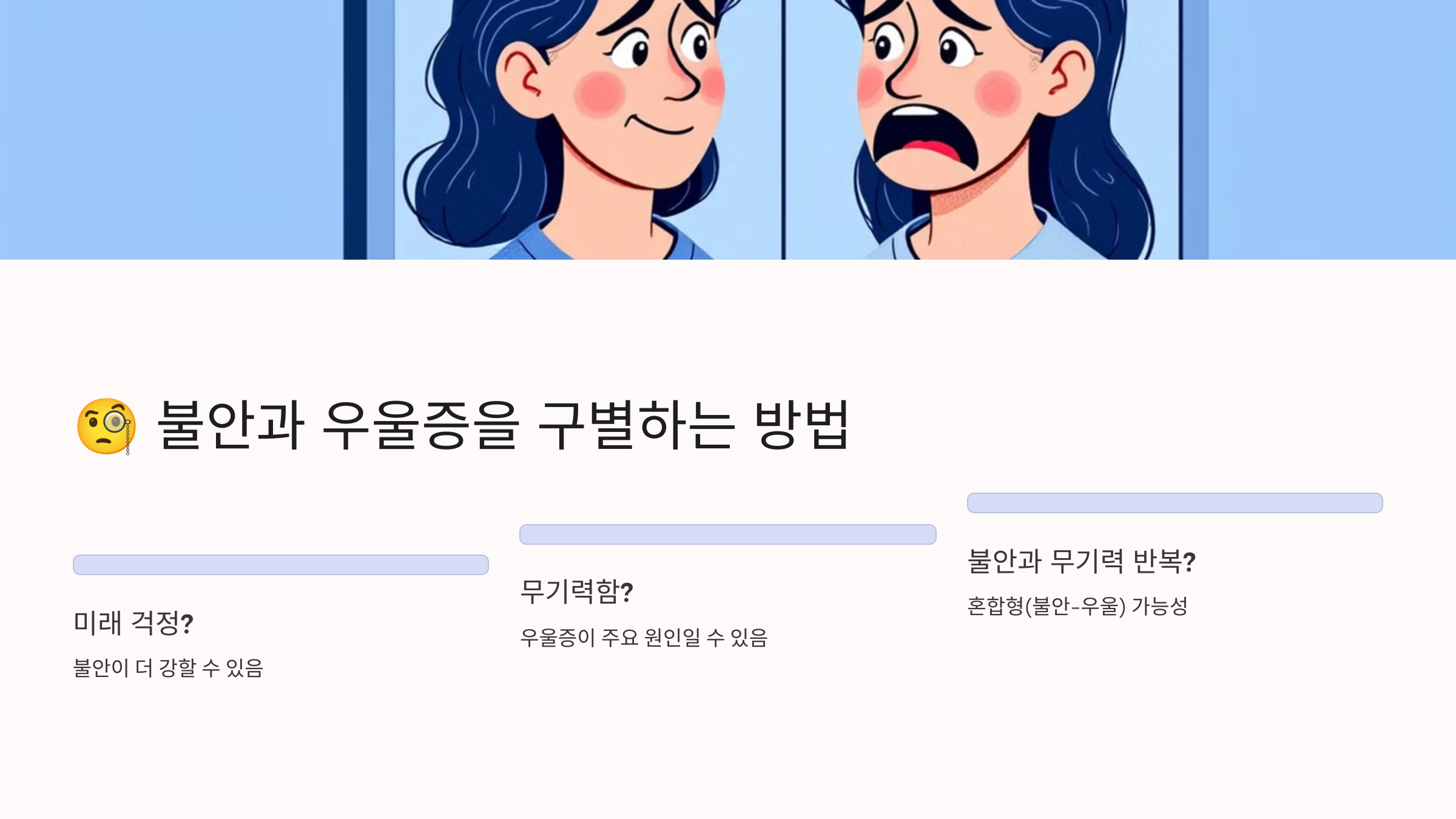Click the monocle face emoji icon
Viewport: 1456px width, 819px height.
coord(106,426)
